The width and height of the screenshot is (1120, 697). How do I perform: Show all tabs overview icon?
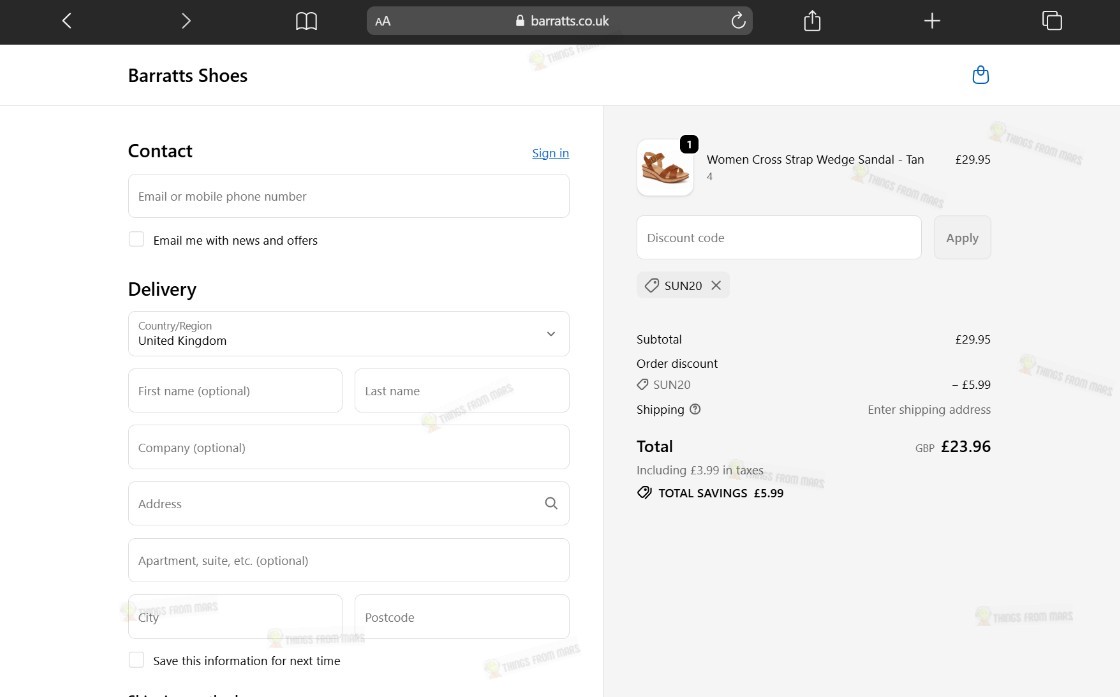tap(1052, 21)
